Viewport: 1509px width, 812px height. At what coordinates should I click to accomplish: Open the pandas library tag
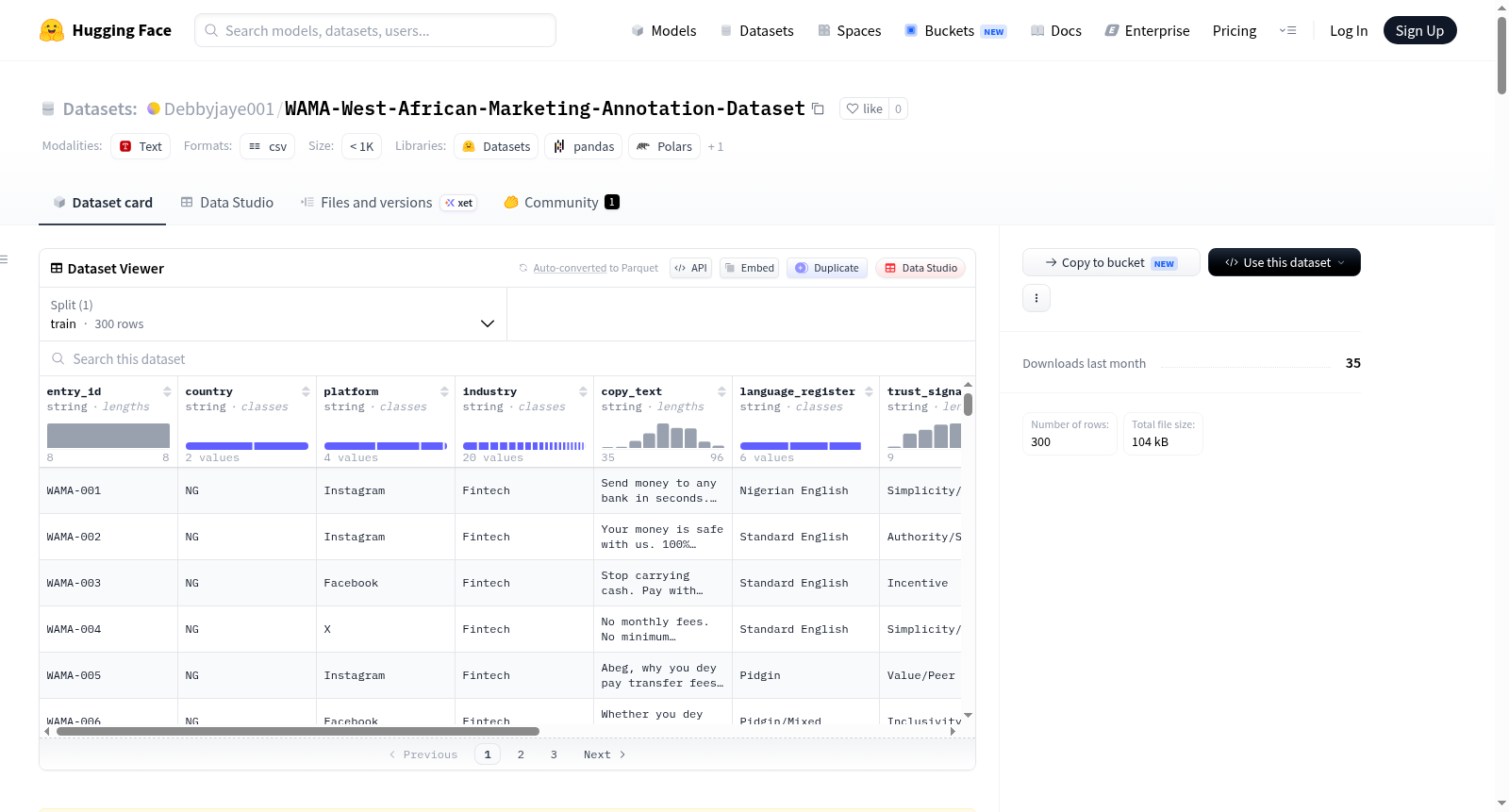click(x=584, y=146)
